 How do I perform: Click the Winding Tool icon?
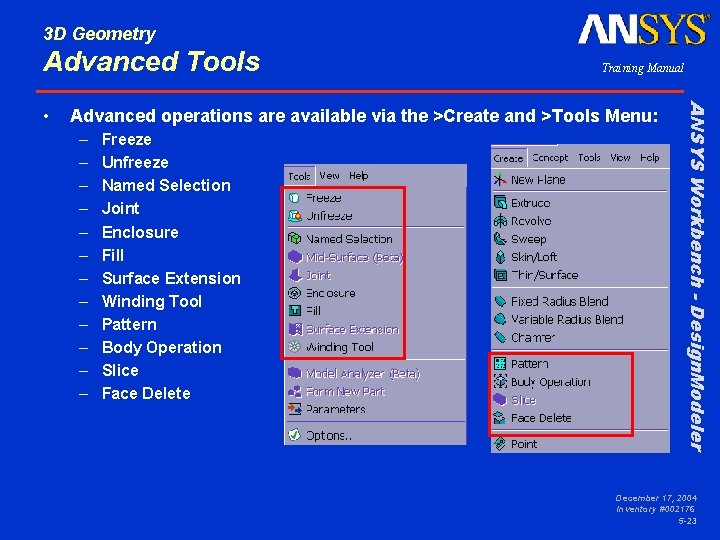[x=294, y=347]
